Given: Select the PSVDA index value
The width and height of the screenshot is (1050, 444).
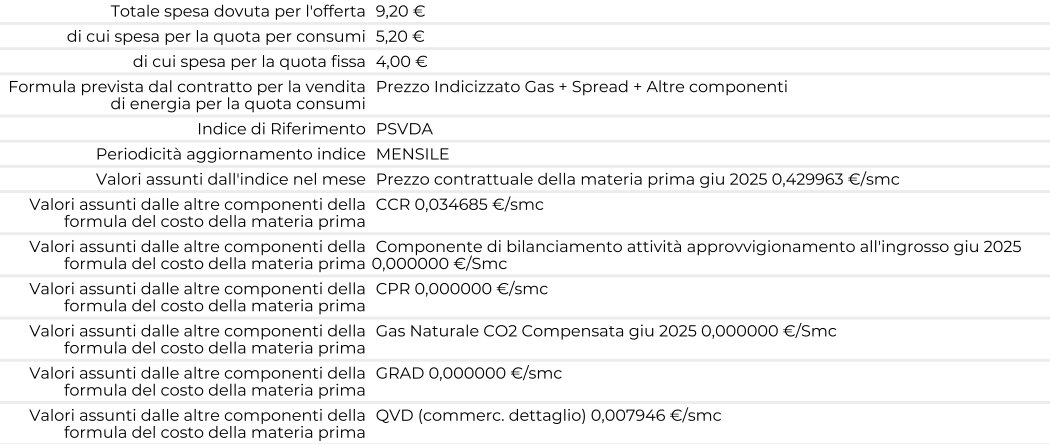Looking at the screenshot, I should click(x=404, y=129).
